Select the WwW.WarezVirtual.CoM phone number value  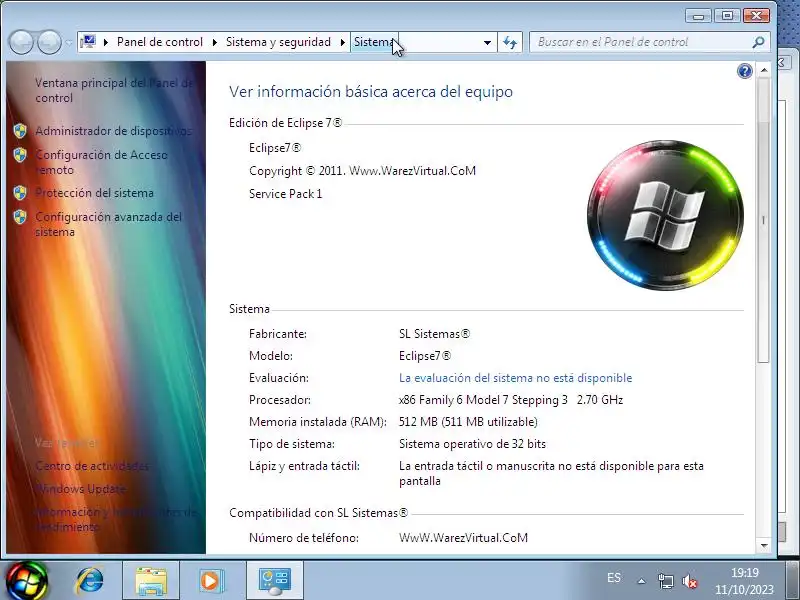[x=463, y=538]
